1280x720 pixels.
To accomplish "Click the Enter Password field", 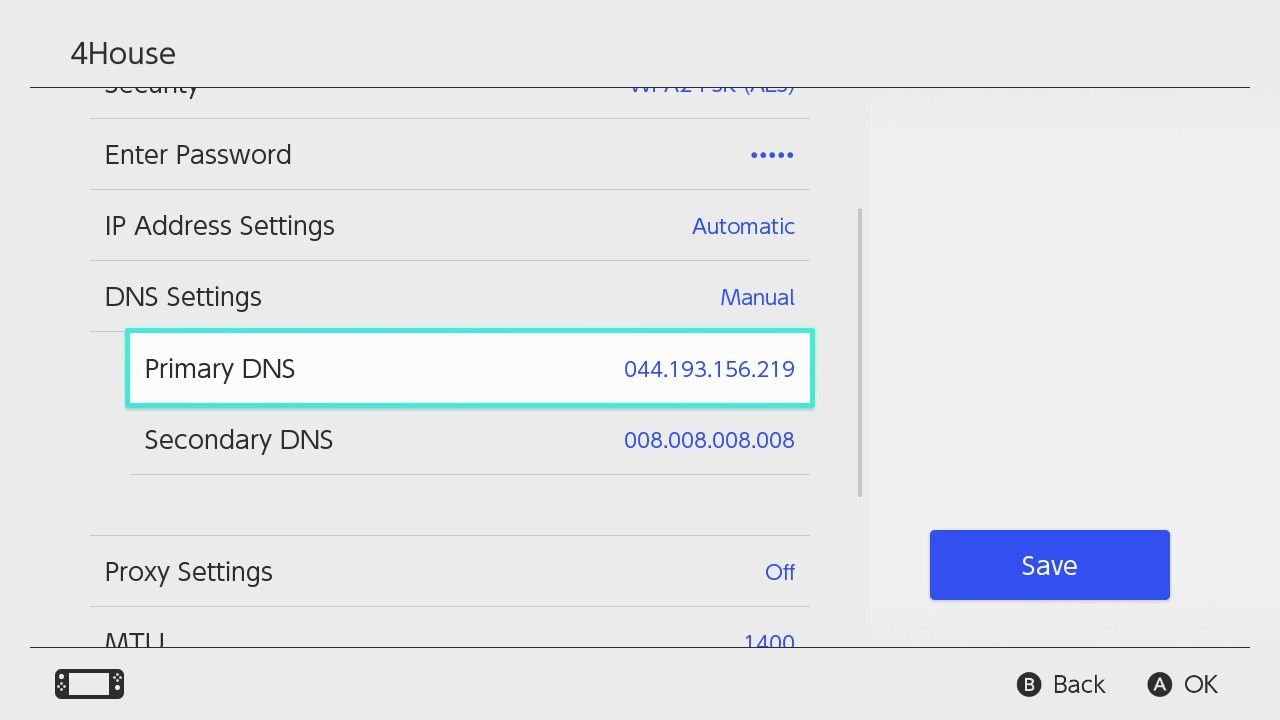I will click(450, 155).
